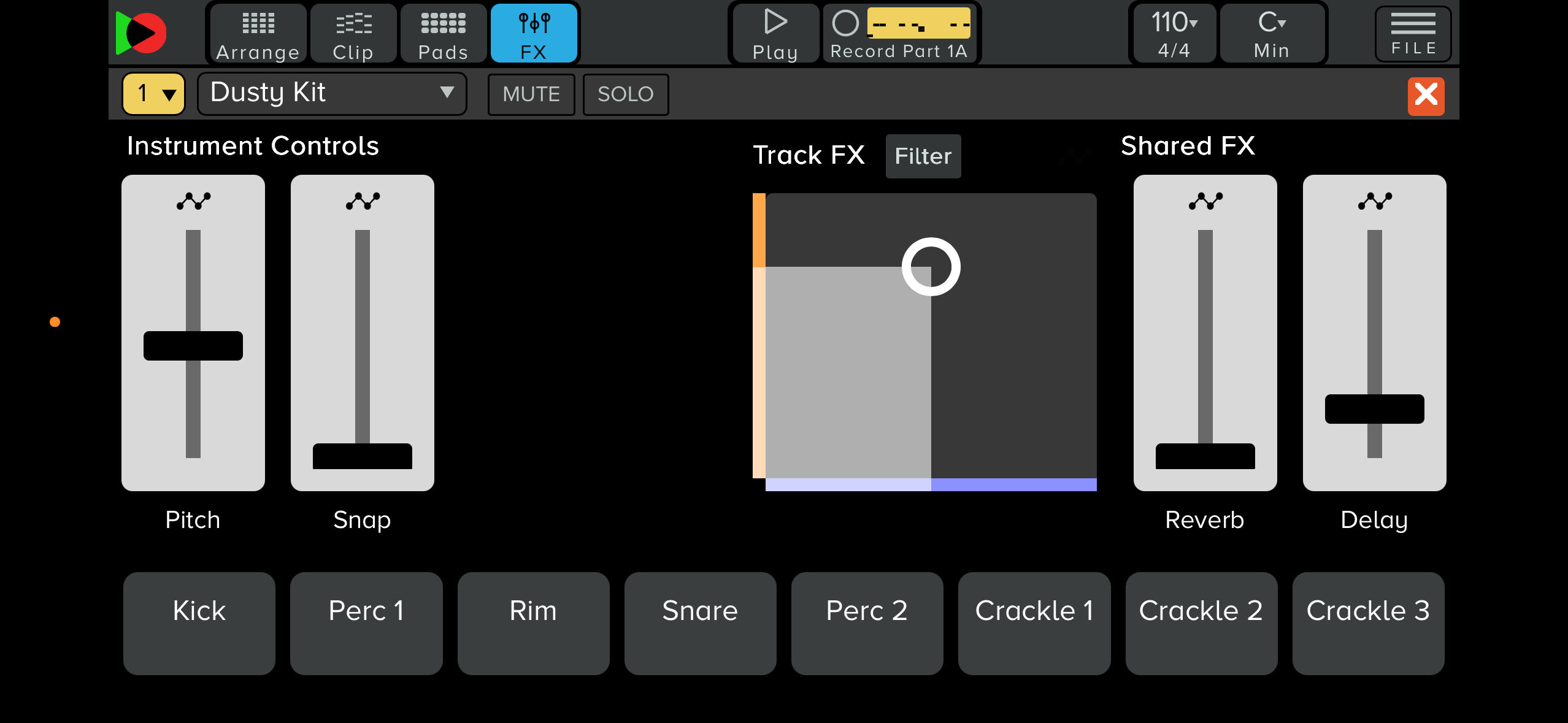
Task: Trigger the Crackle 2 pad
Action: tap(1202, 624)
